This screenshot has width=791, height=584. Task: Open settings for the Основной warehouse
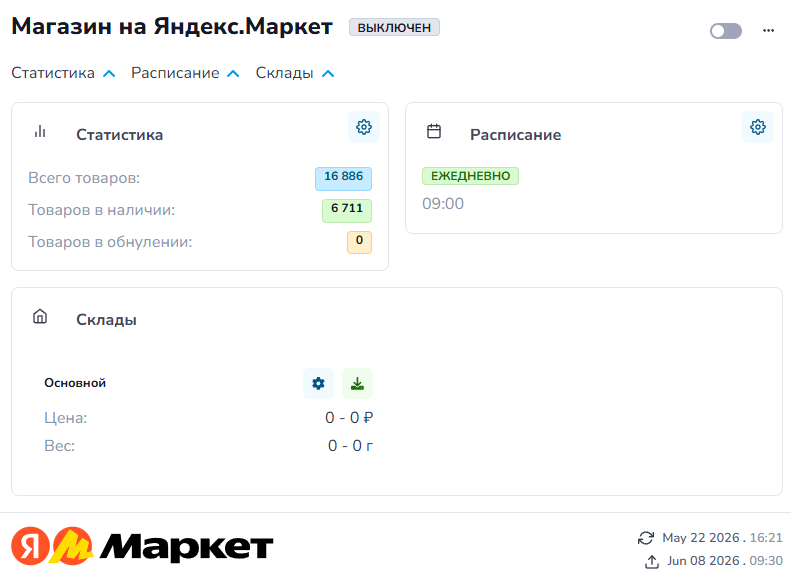point(318,384)
